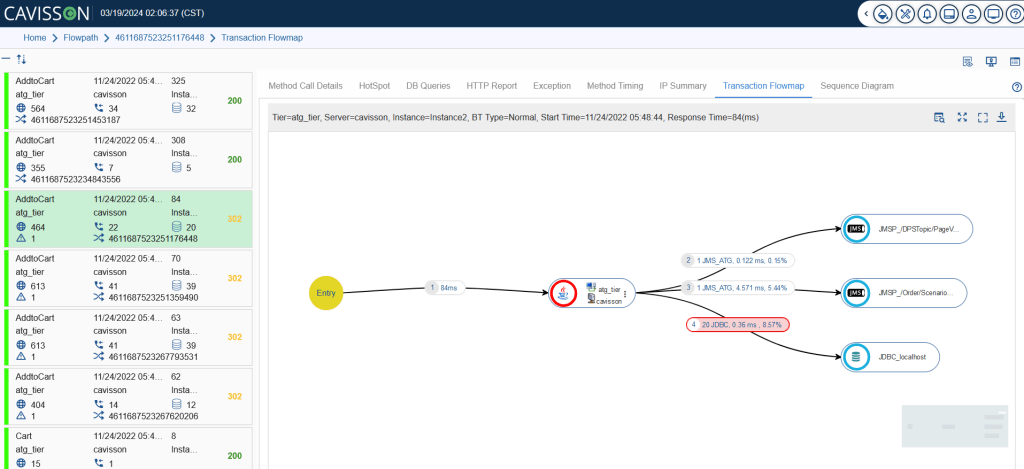Enter fullscreen view of the flowmap
Viewport: 1024px width, 469px height.
(983, 117)
